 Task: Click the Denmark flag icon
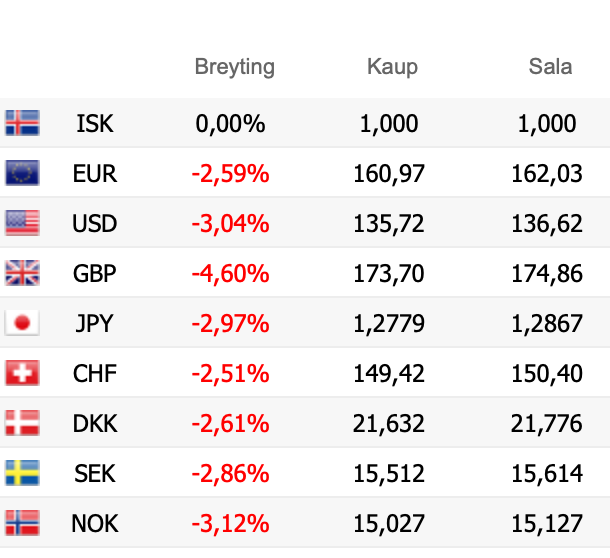click(22, 423)
